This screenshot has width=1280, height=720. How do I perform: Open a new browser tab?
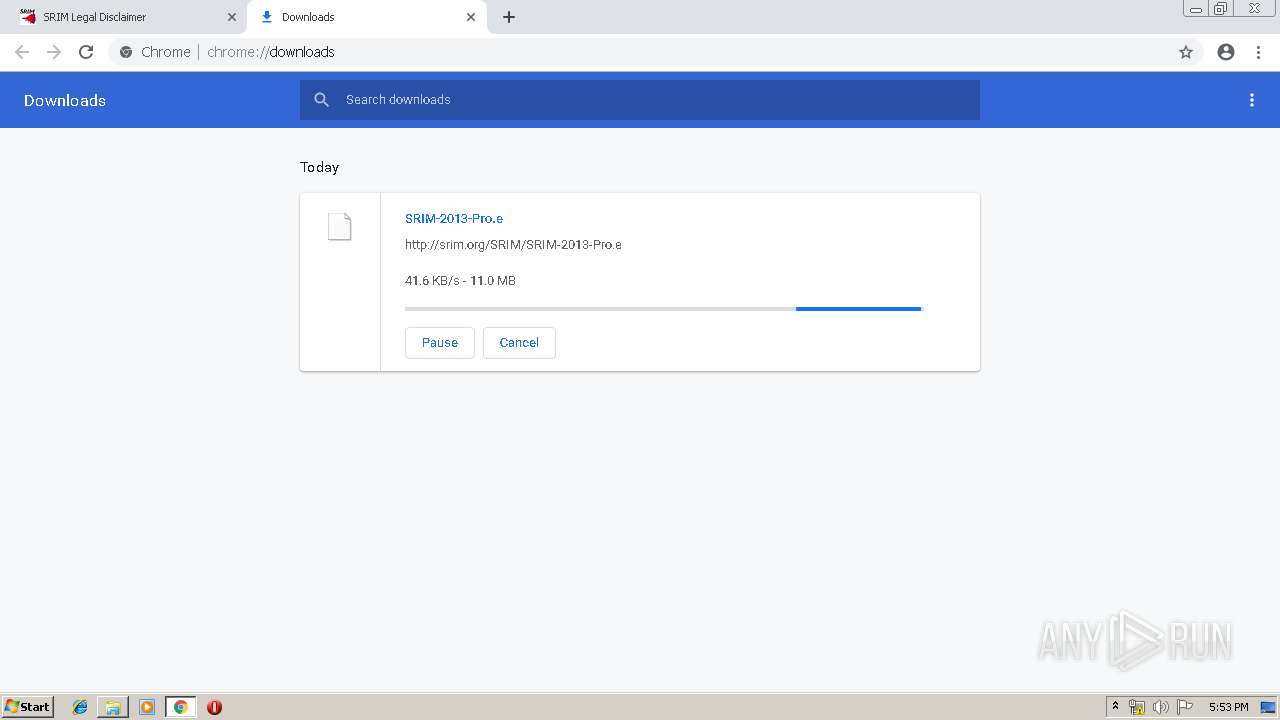click(509, 17)
